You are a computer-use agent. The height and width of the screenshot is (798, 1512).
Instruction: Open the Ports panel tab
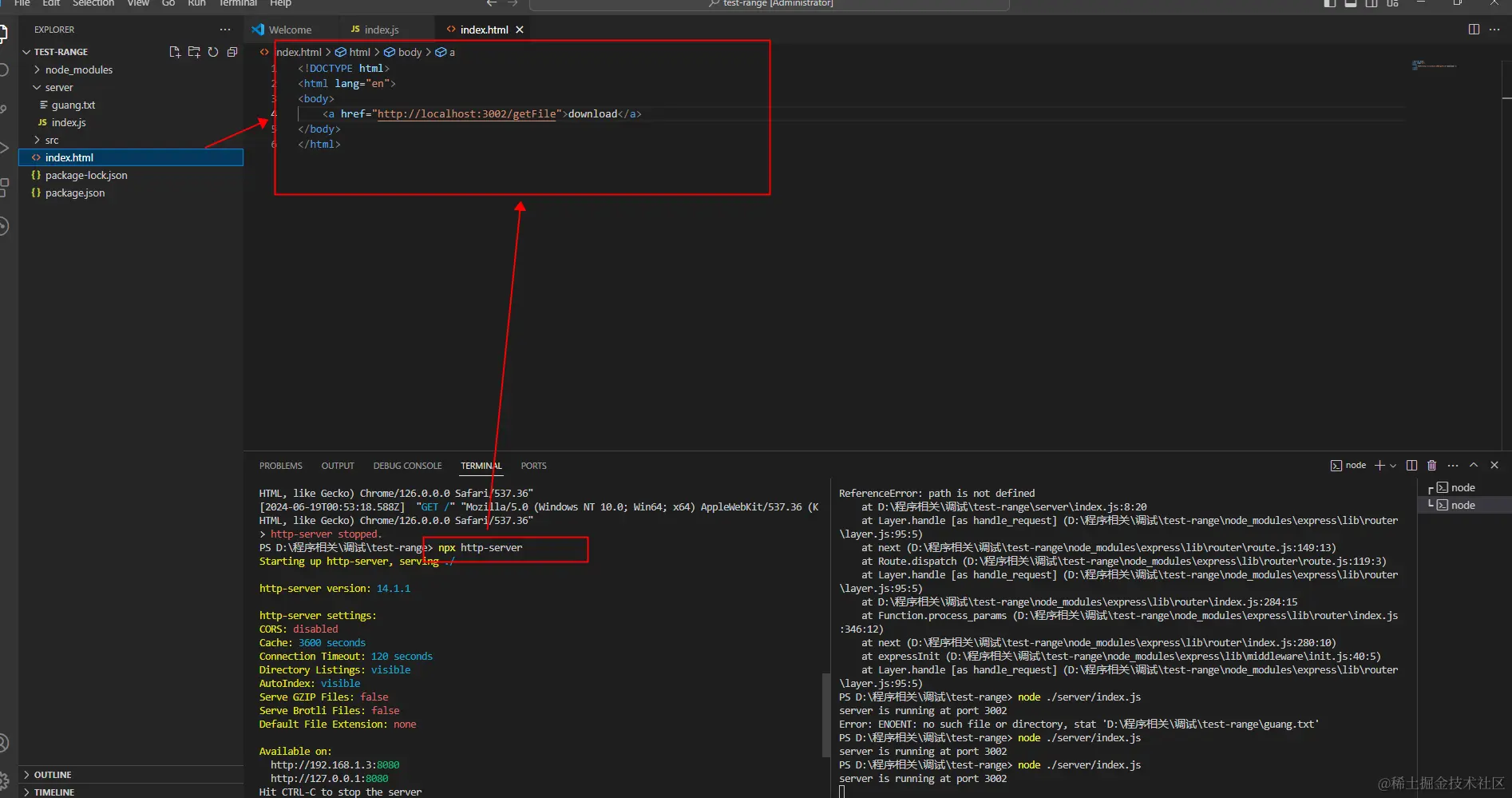coord(534,466)
